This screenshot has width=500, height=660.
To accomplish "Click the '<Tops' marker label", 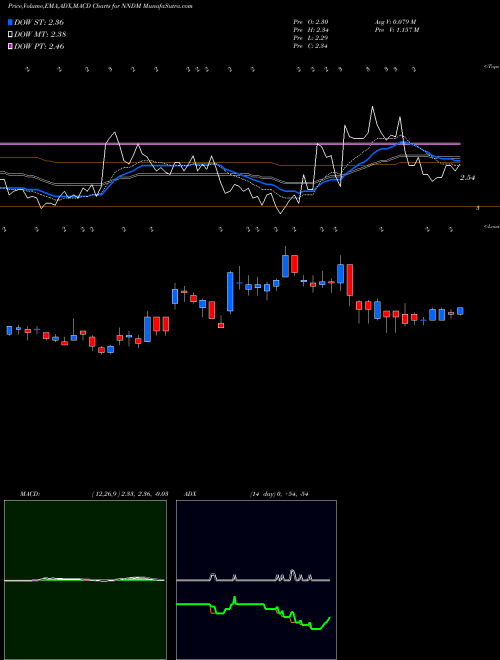I will [492, 67].
